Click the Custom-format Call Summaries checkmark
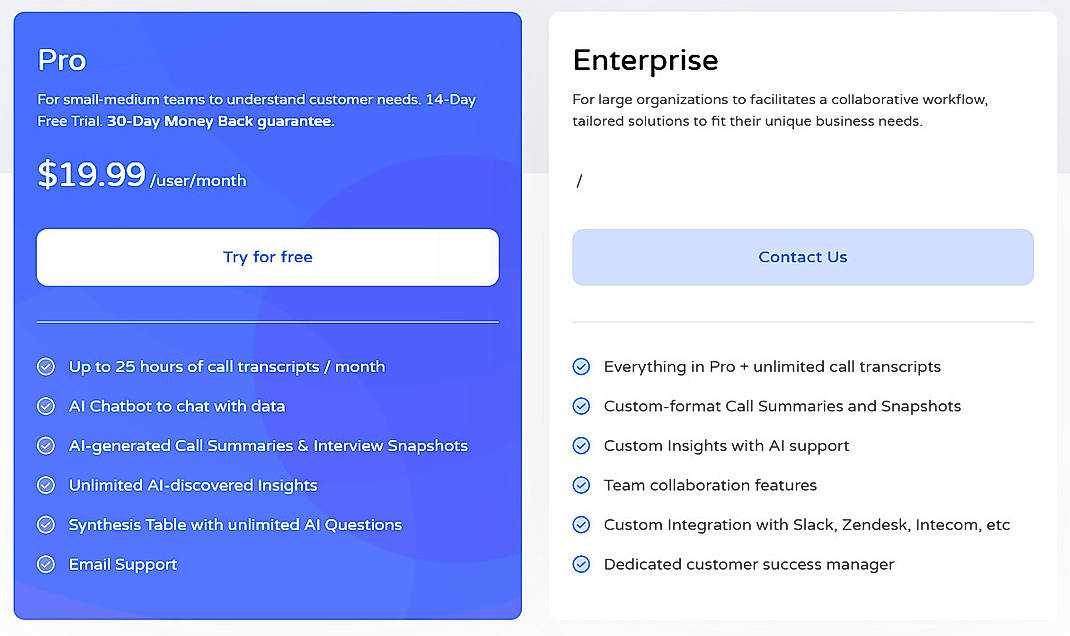 582,406
